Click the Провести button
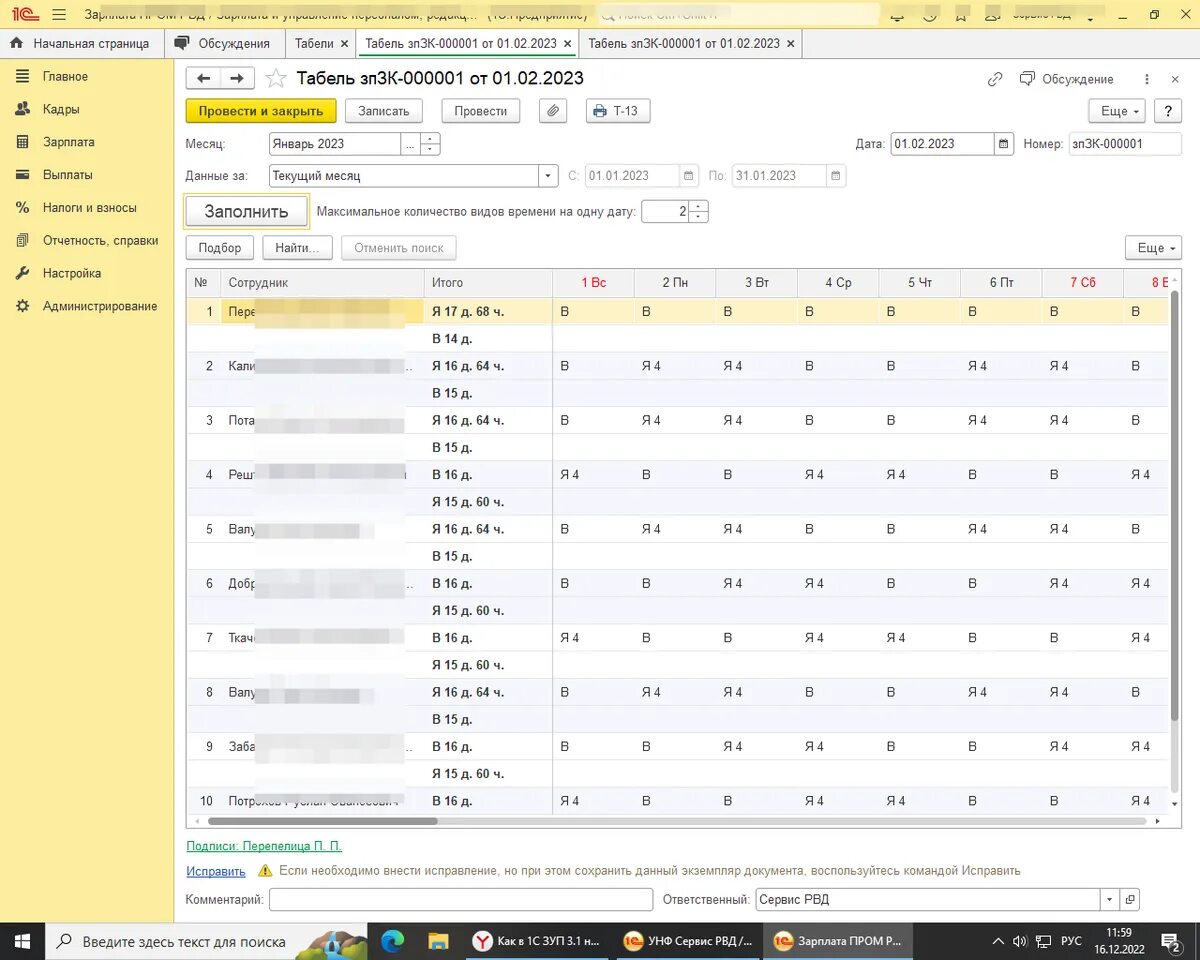Screen dimensions: 1200x960 481,111
